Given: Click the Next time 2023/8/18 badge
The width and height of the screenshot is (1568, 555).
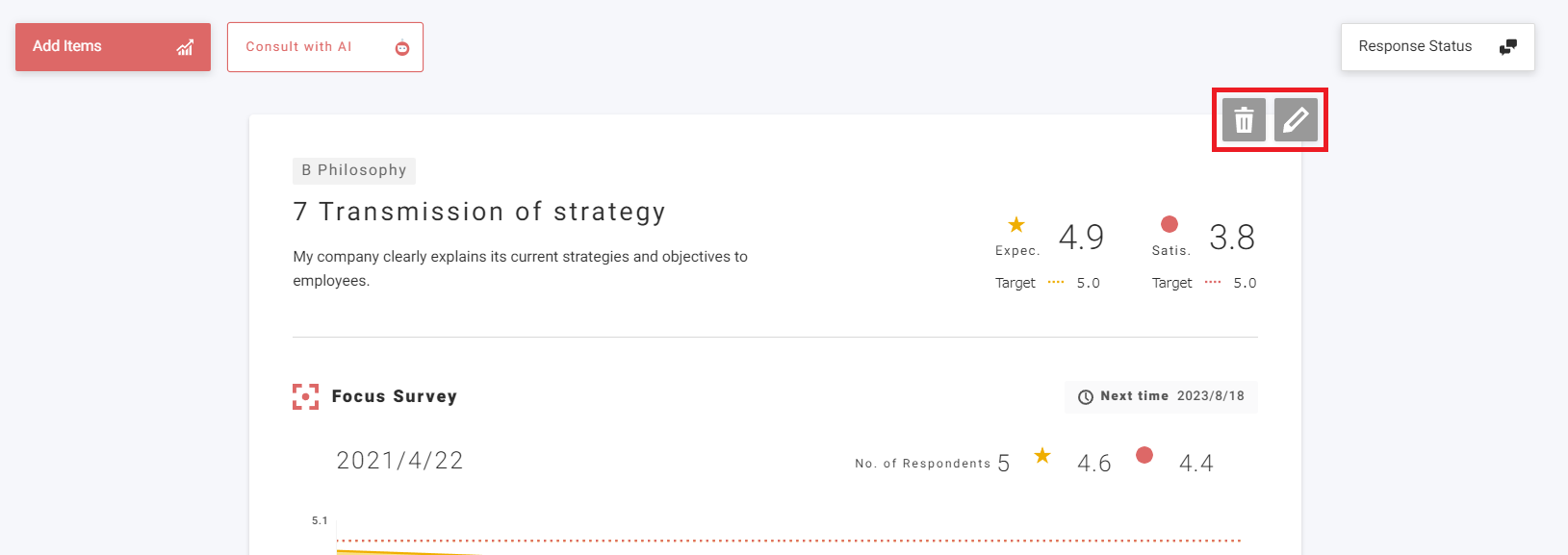Looking at the screenshot, I should pyautogui.click(x=1161, y=396).
